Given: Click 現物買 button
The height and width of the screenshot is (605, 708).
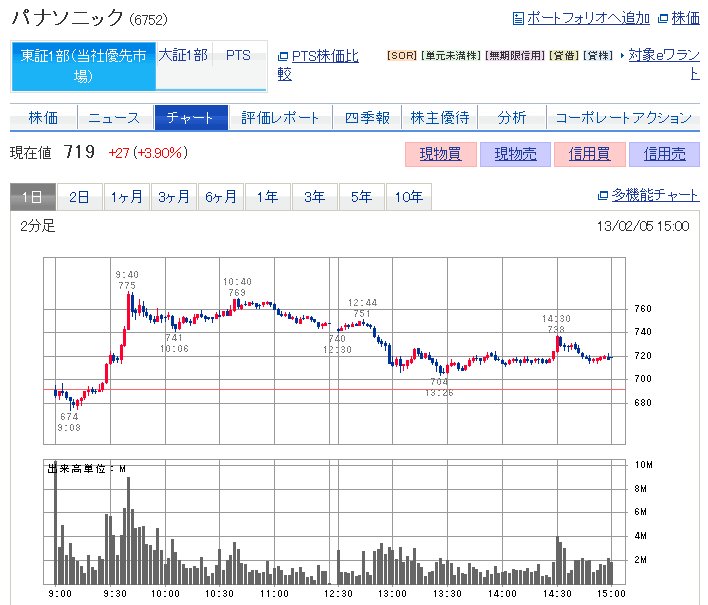Looking at the screenshot, I should (441, 154).
